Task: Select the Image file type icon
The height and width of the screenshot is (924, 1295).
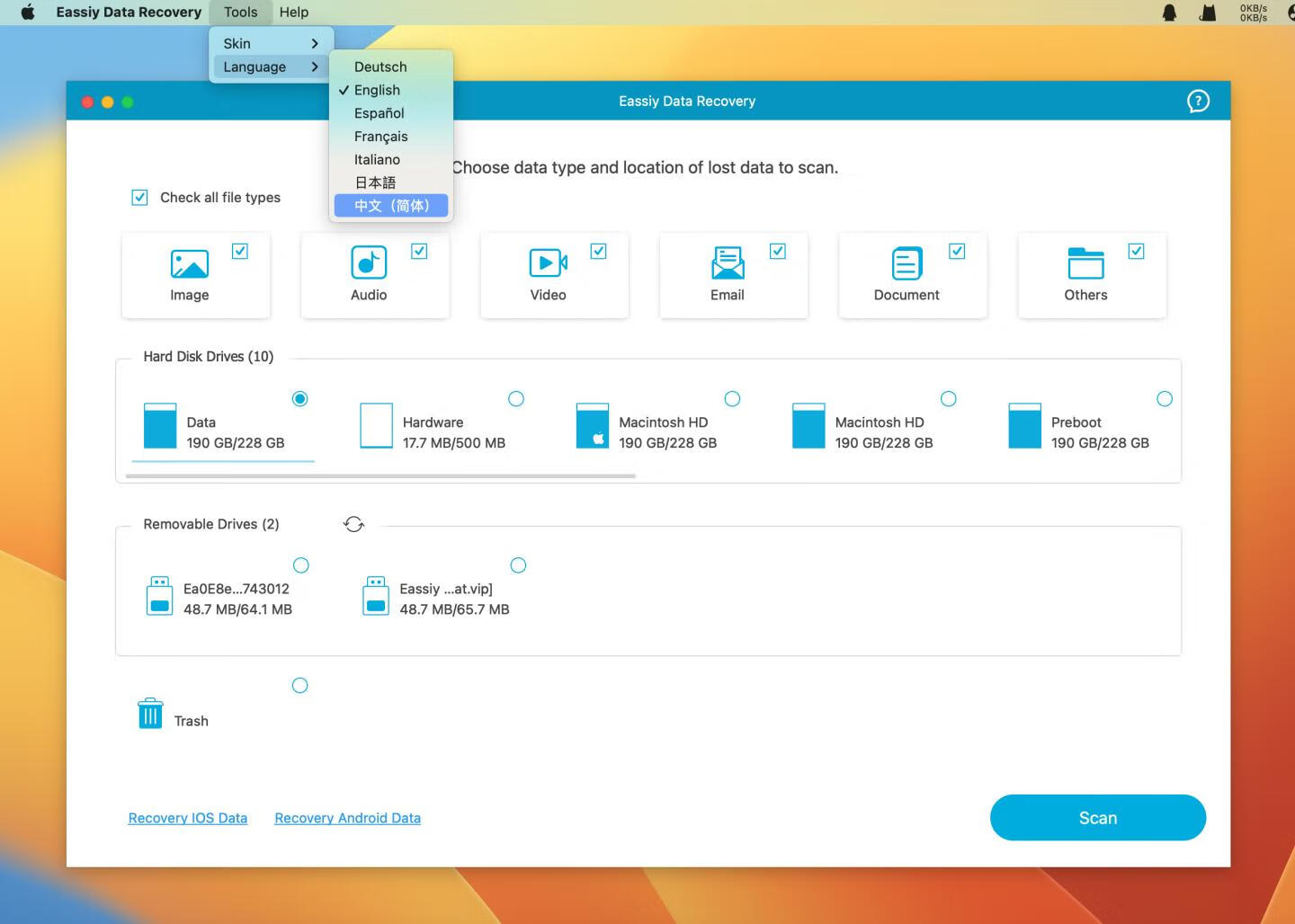Action: click(190, 264)
